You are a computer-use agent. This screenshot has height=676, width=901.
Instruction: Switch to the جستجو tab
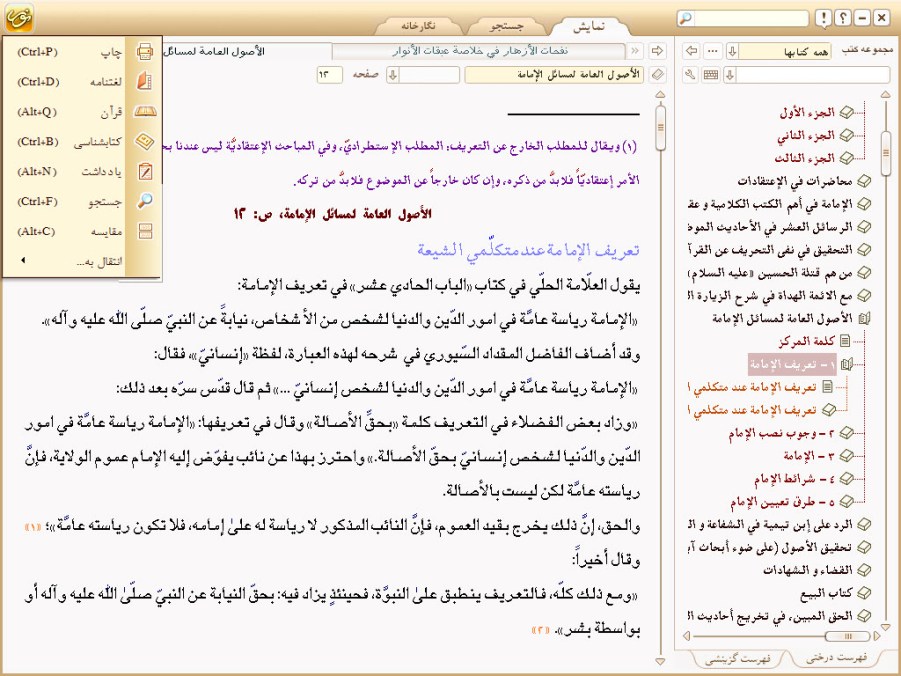click(x=506, y=26)
